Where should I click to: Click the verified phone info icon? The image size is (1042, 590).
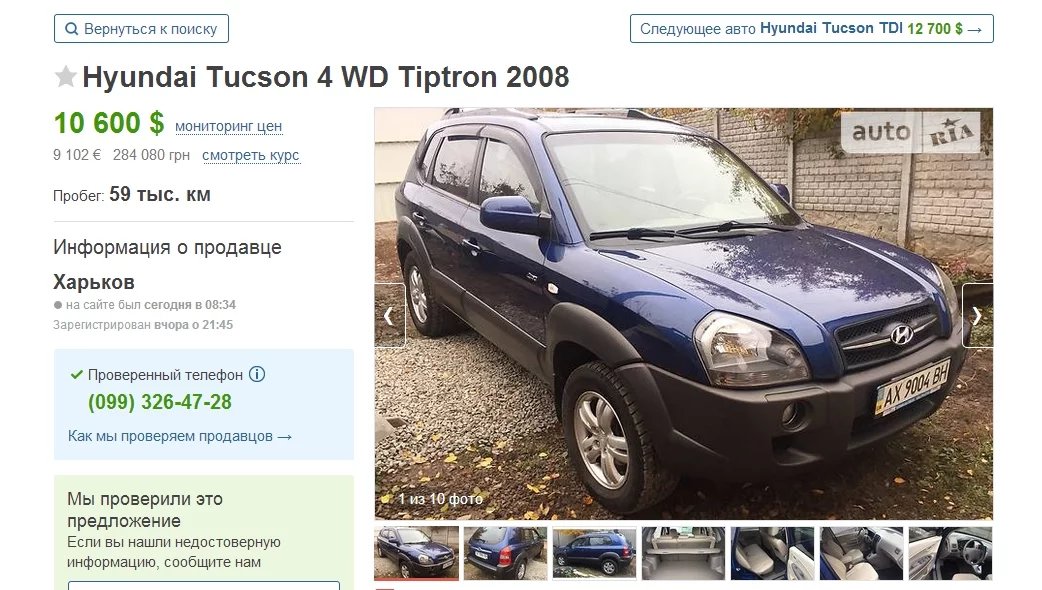[x=257, y=374]
